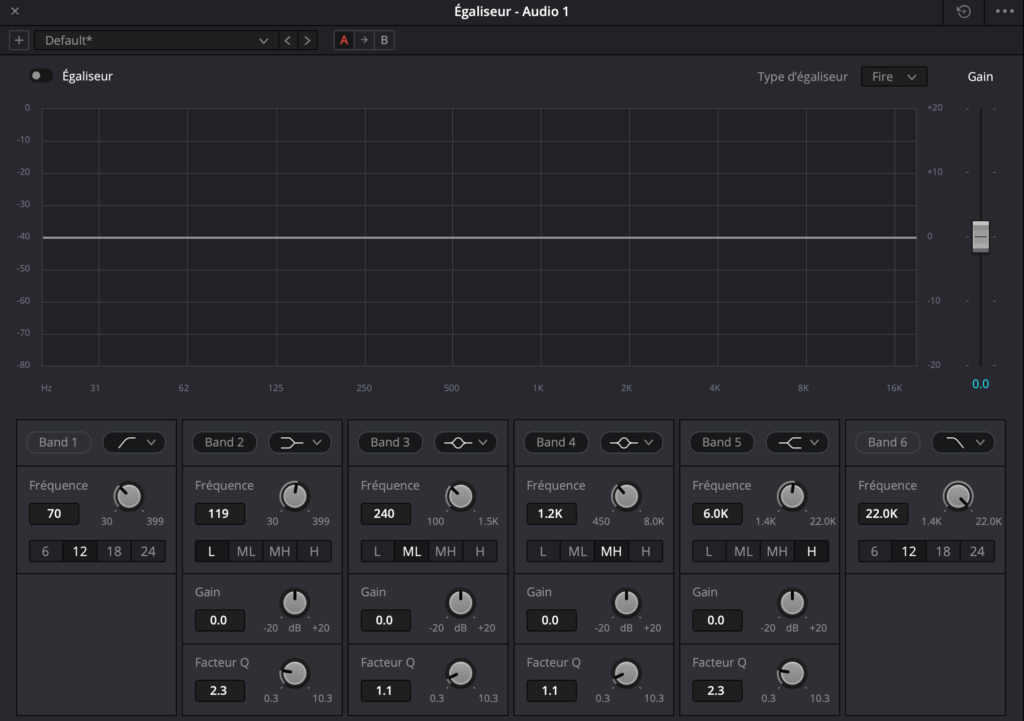Choose 6 dB slope for Band 1
Screen dimensions: 1024x721
pyautogui.click(x=45, y=551)
